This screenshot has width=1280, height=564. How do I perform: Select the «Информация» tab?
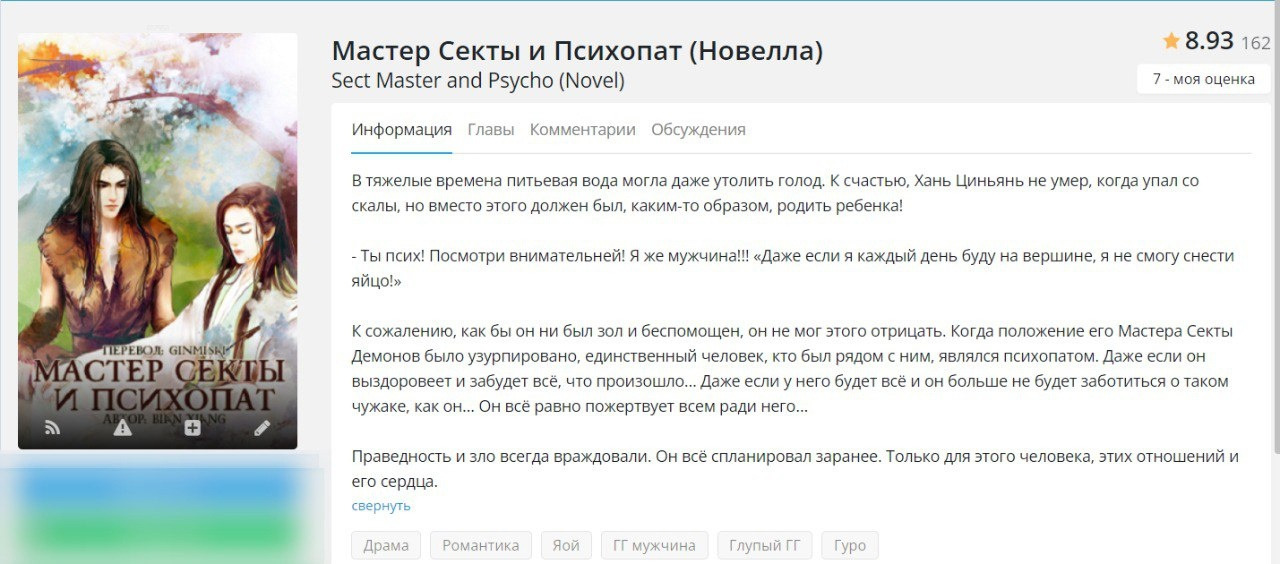401,130
